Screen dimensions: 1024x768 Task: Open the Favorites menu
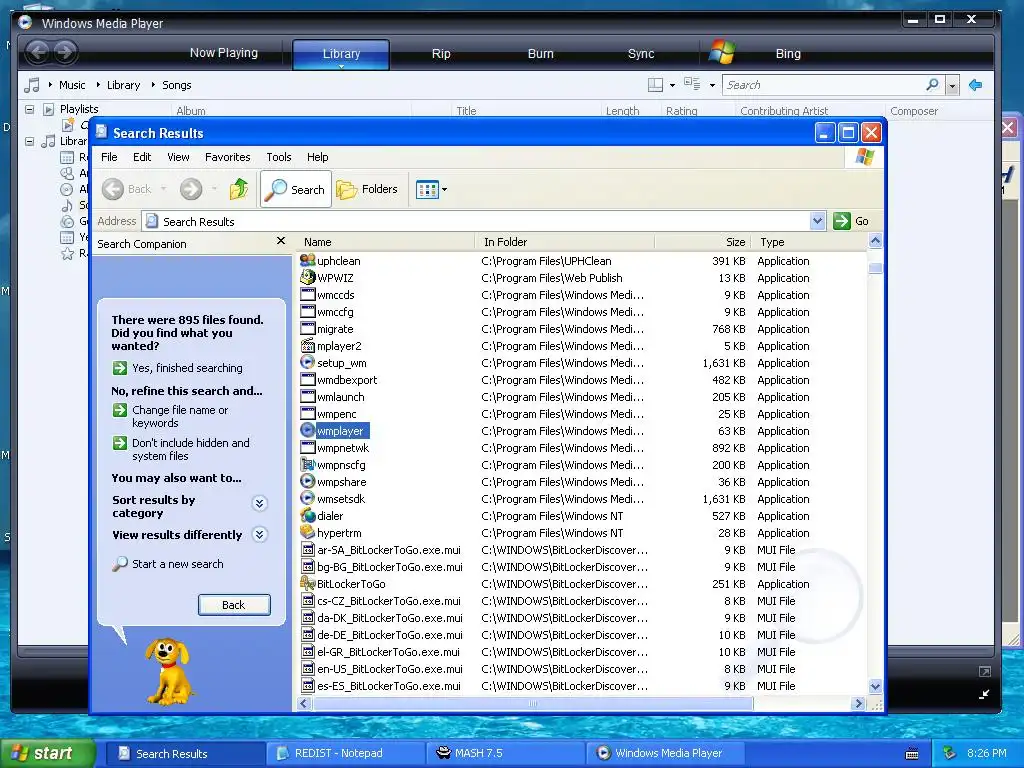point(227,157)
